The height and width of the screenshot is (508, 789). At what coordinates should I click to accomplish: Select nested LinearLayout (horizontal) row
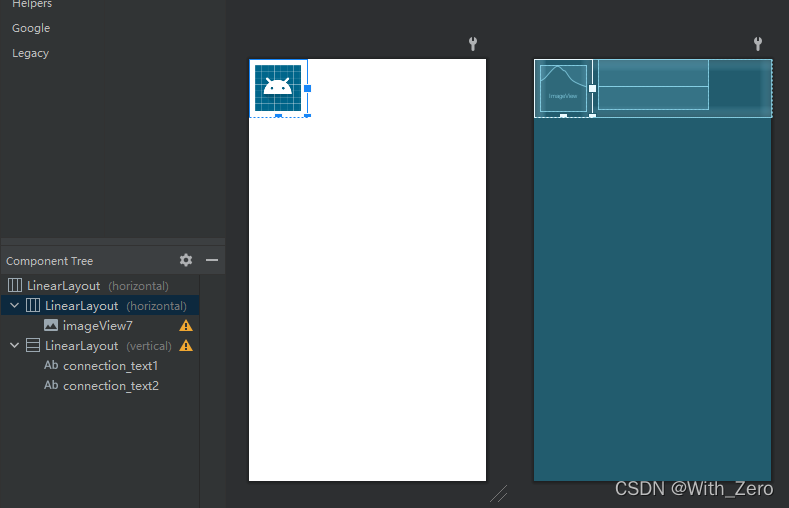(x=100, y=305)
